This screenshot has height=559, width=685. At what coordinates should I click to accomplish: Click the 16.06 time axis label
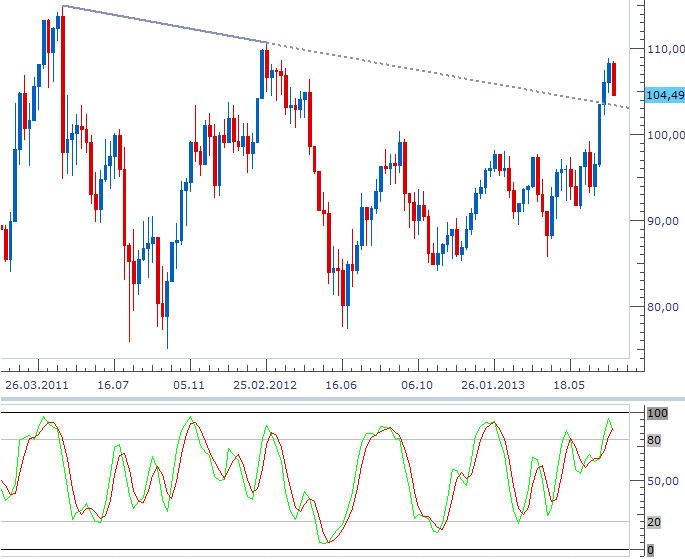(341, 385)
